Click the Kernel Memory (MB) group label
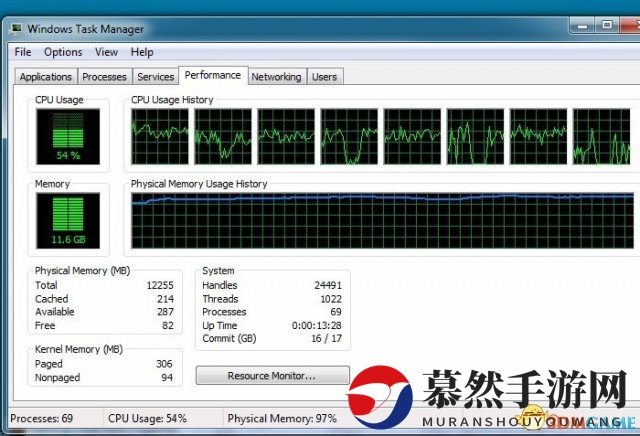 79,349
